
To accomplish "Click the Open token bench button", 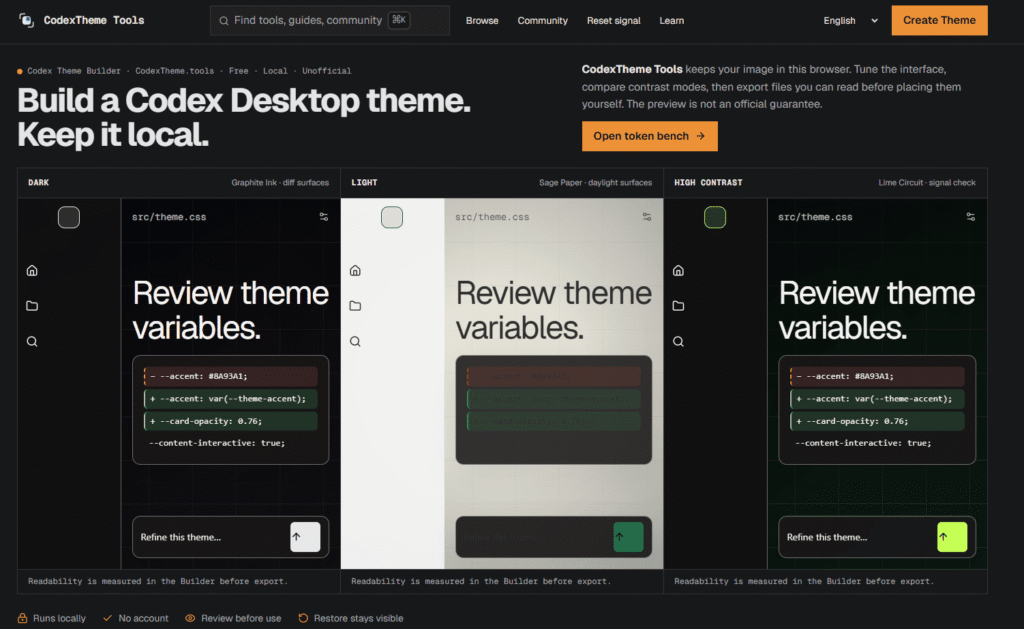I will 650,136.
